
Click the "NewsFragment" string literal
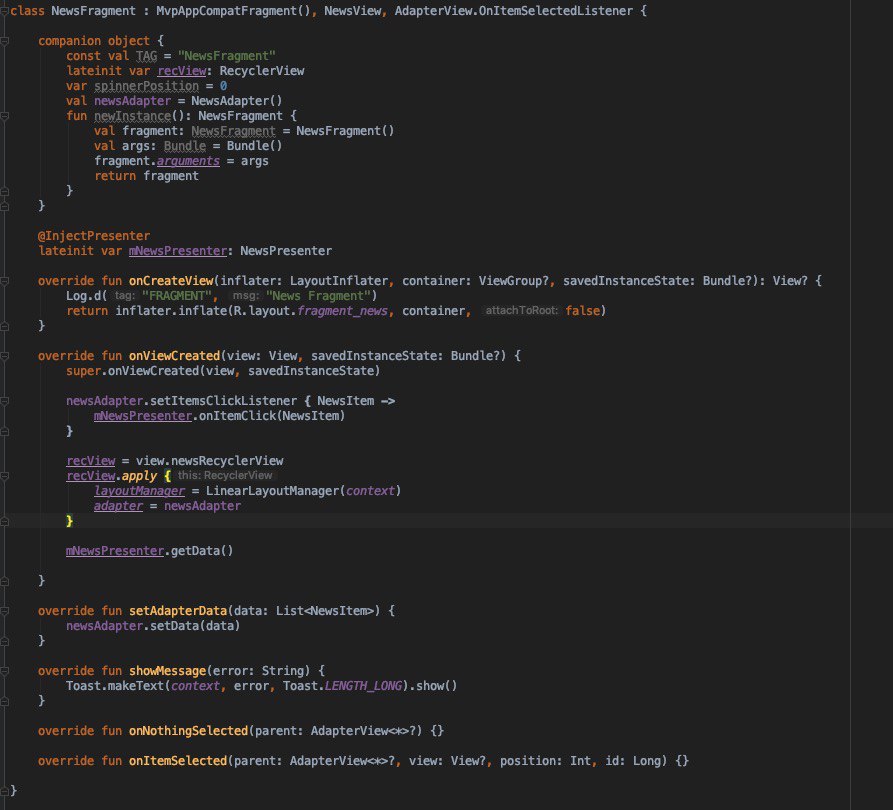(227, 56)
